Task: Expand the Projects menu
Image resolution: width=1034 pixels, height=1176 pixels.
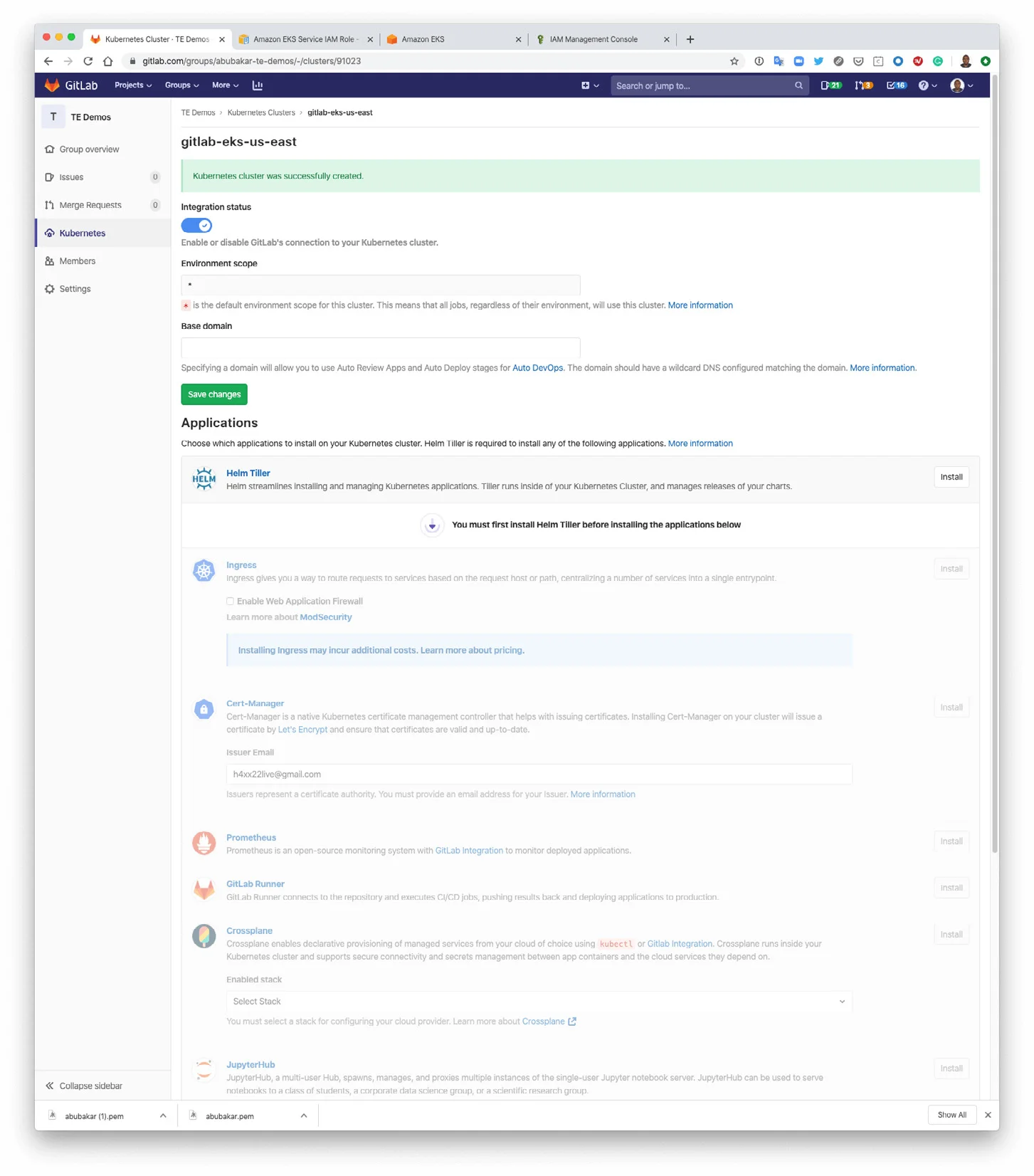Action: [133, 85]
